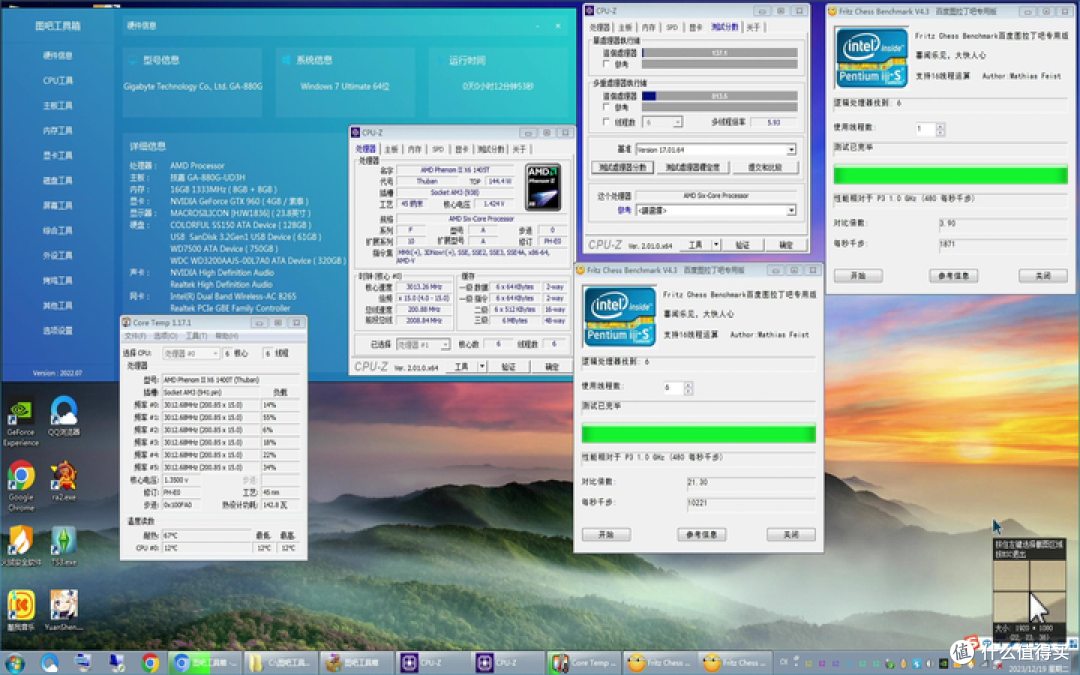The image size is (1080, 675).
Task: Click multi-thread score bar in CPU-Z benchmark
Action: click(x=720, y=96)
